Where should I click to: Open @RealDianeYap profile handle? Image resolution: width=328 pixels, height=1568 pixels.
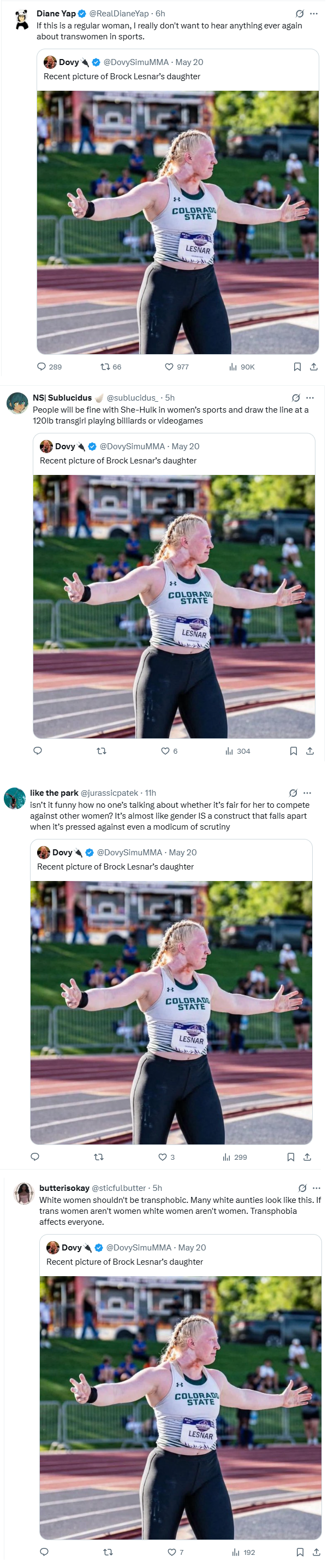tap(119, 14)
